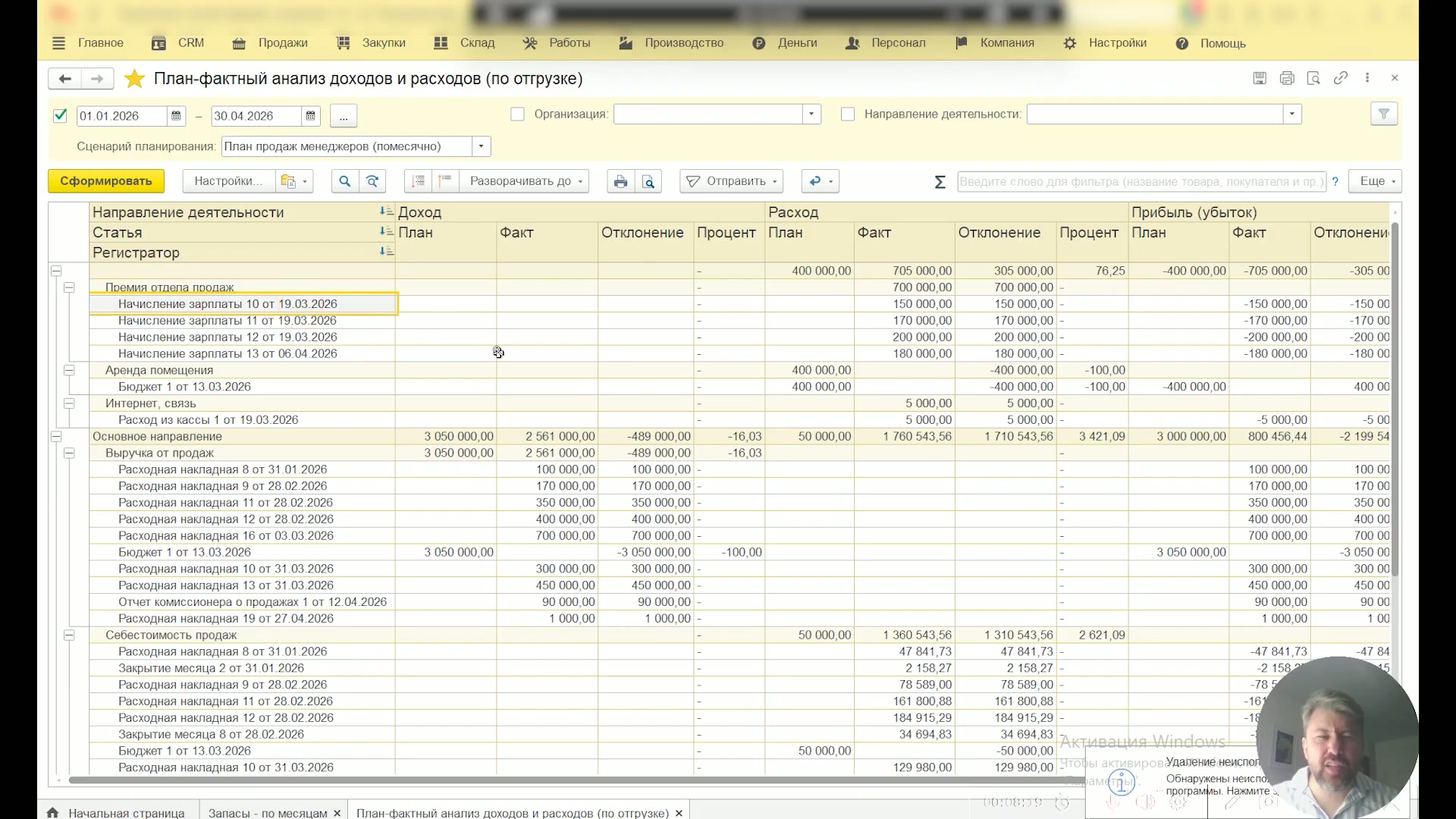The width and height of the screenshot is (1456, 819).
Task: Click the get link icon in header
Action: pos(1341,78)
